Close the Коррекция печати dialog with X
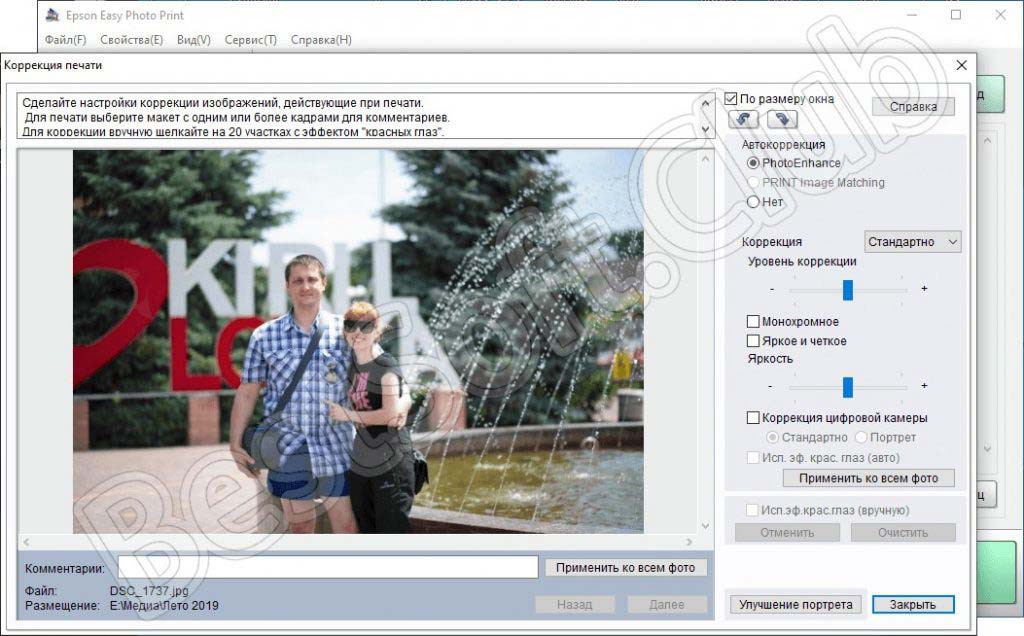Screen dimensions: 1024x636 click(961, 65)
